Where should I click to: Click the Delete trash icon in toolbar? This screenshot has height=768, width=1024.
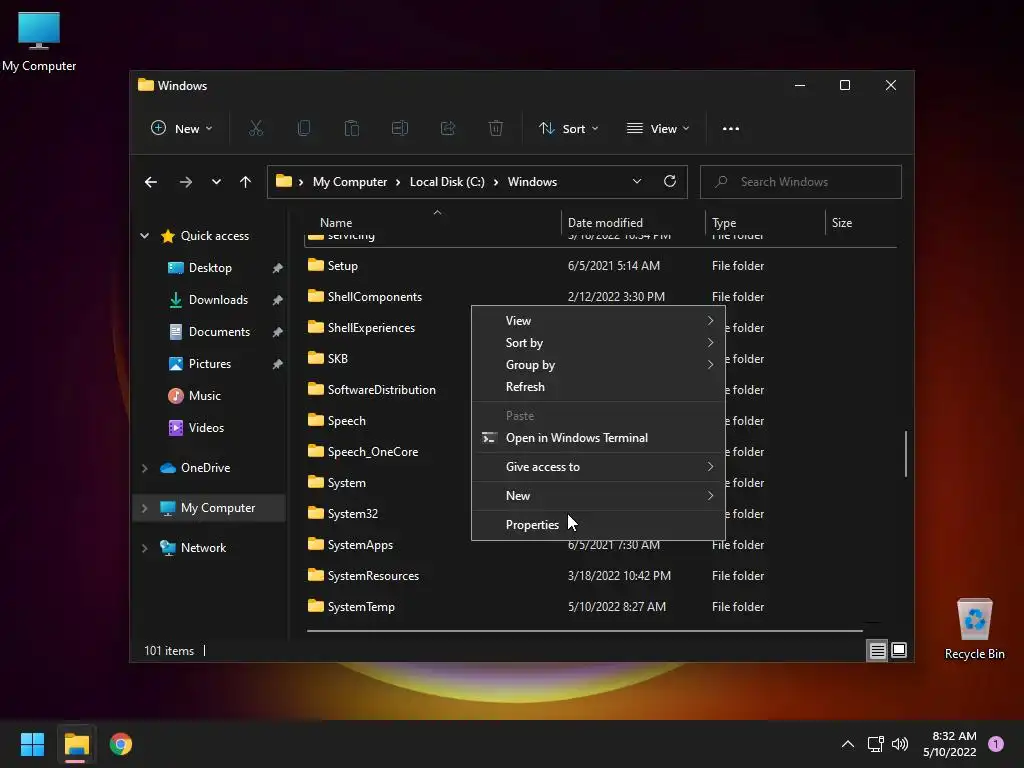coord(496,129)
